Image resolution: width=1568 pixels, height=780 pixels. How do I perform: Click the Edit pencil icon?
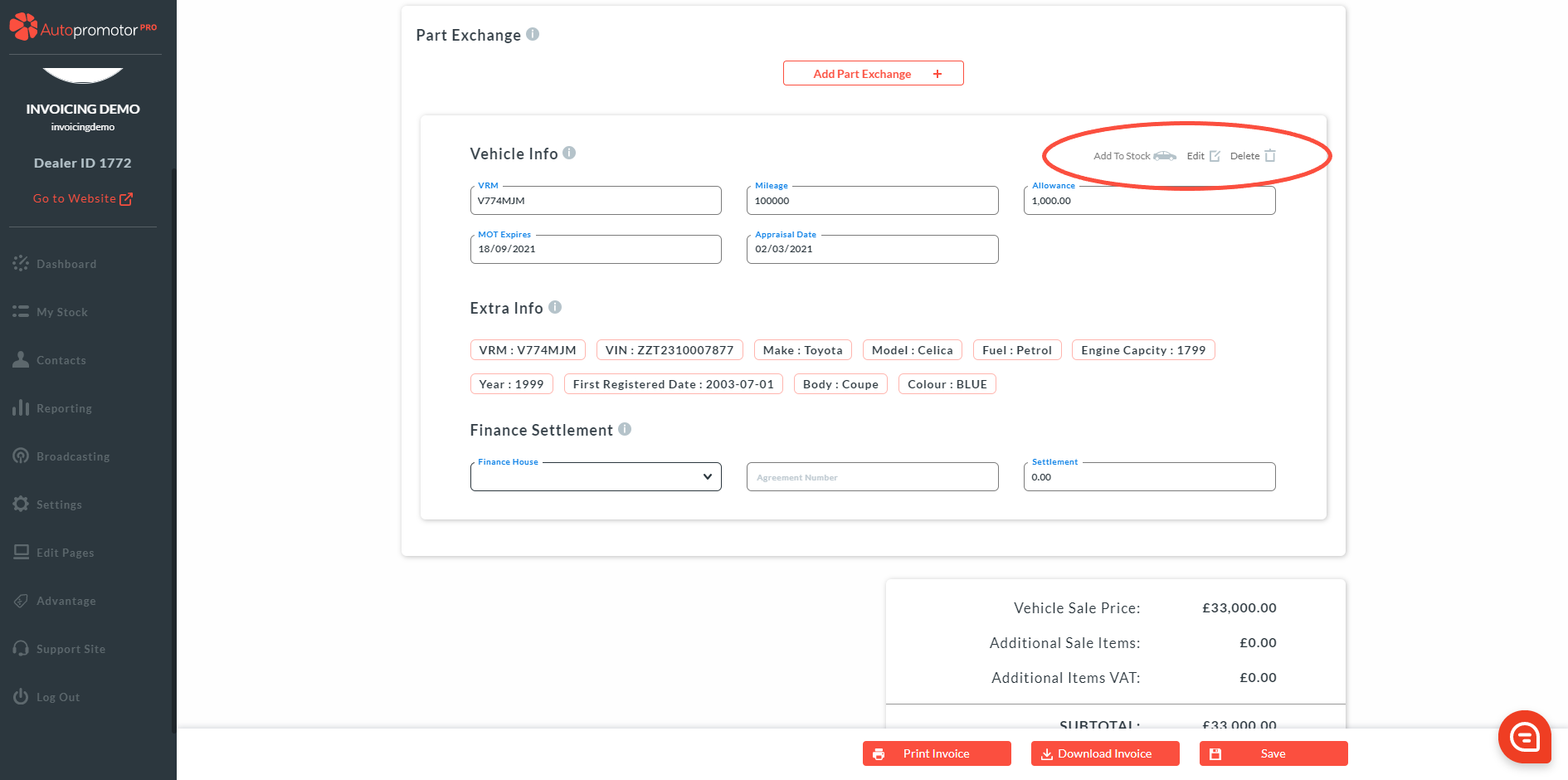click(1215, 156)
